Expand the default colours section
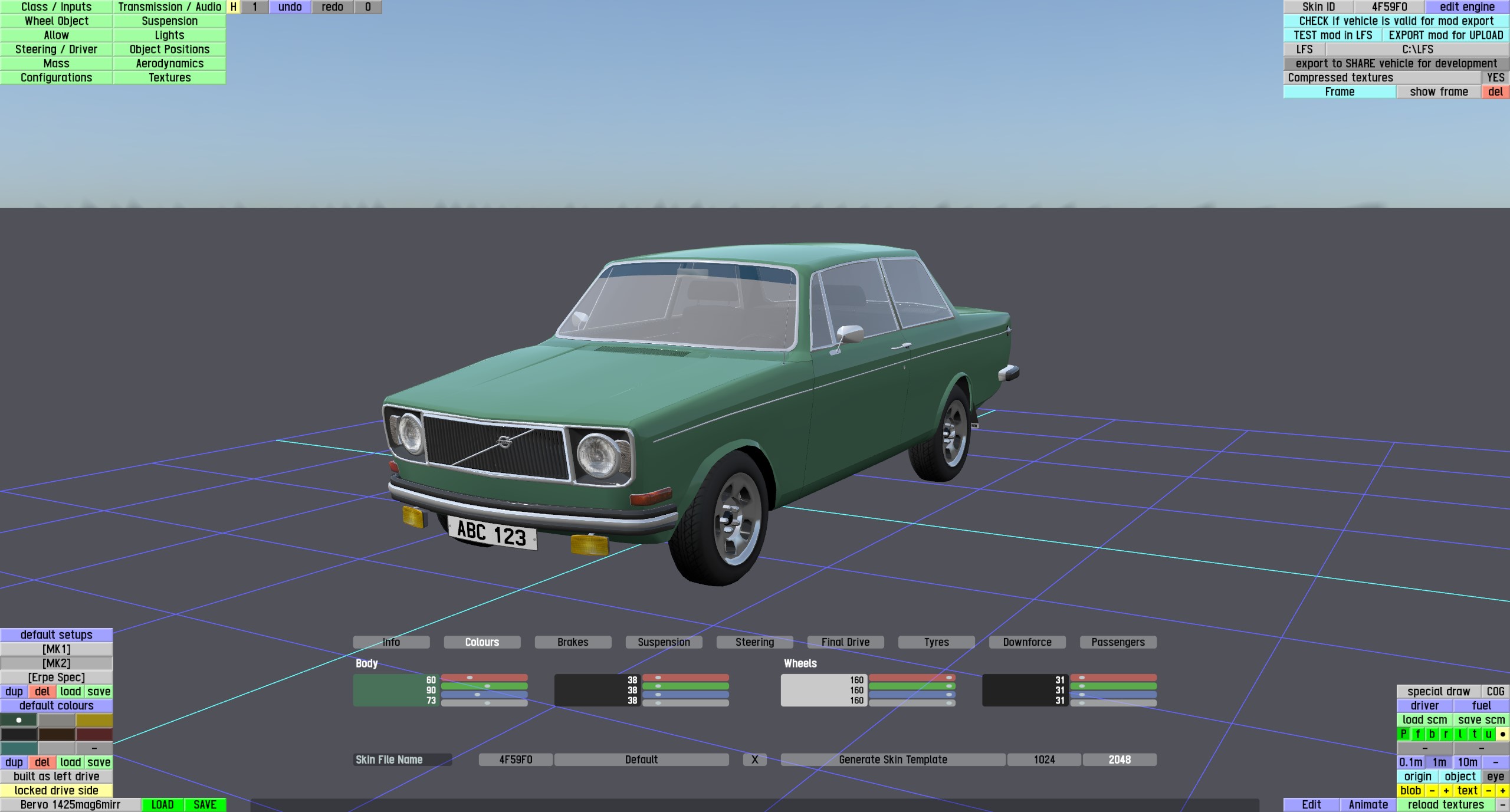The height and width of the screenshot is (812, 1510). click(x=57, y=705)
